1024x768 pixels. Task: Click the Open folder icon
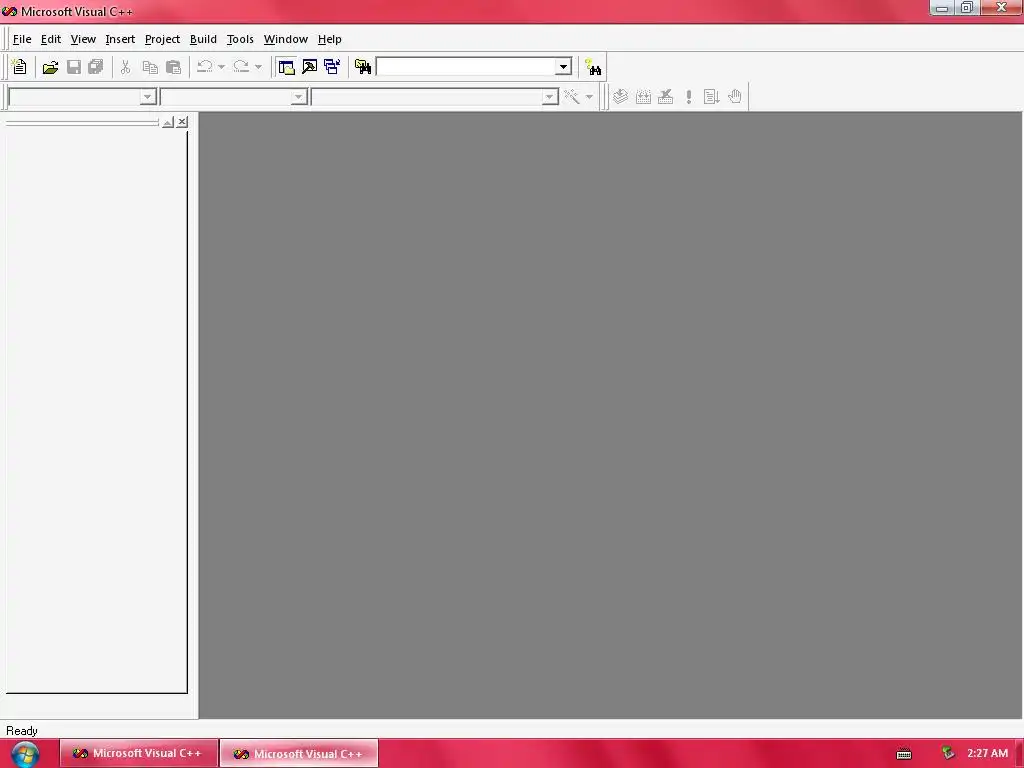(x=50, y=67)
